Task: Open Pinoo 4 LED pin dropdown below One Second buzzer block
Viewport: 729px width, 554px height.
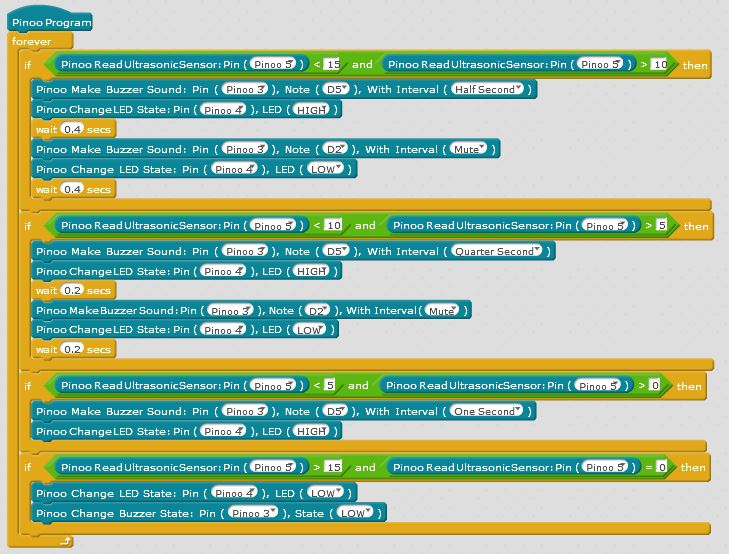Action: (223, 431)
